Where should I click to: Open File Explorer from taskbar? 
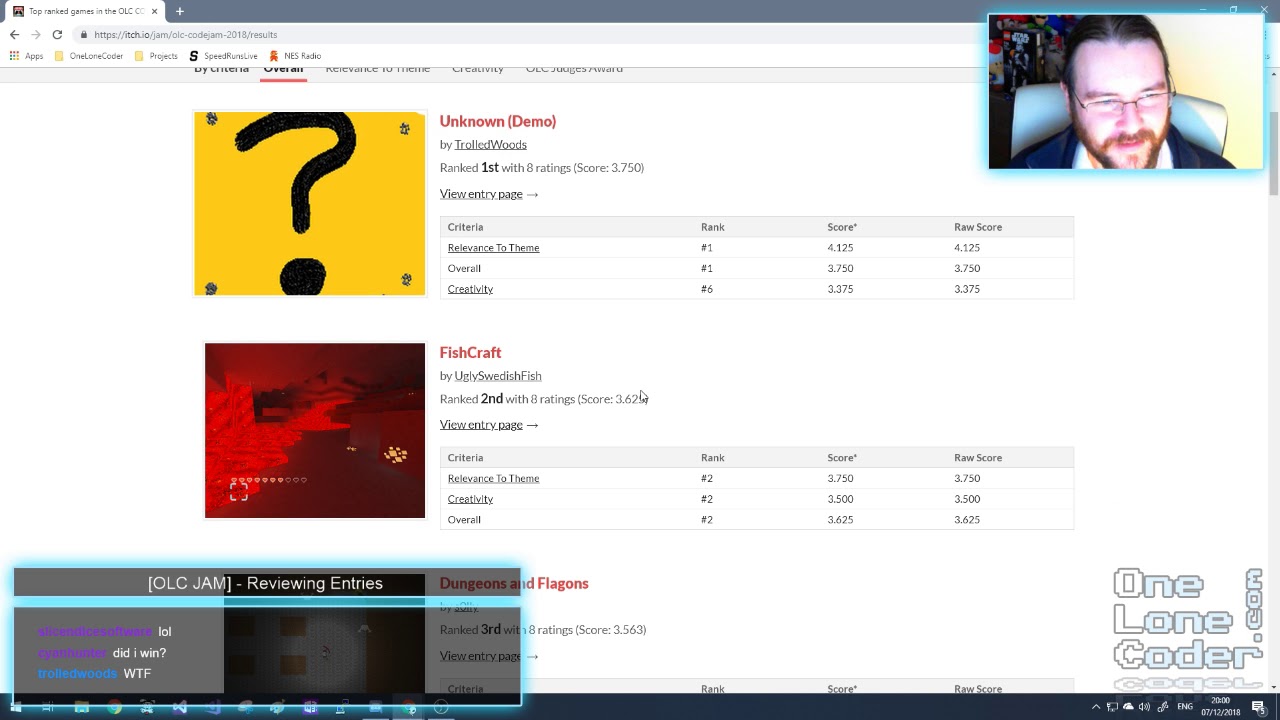pyautogui.click(x=81, y=708)
